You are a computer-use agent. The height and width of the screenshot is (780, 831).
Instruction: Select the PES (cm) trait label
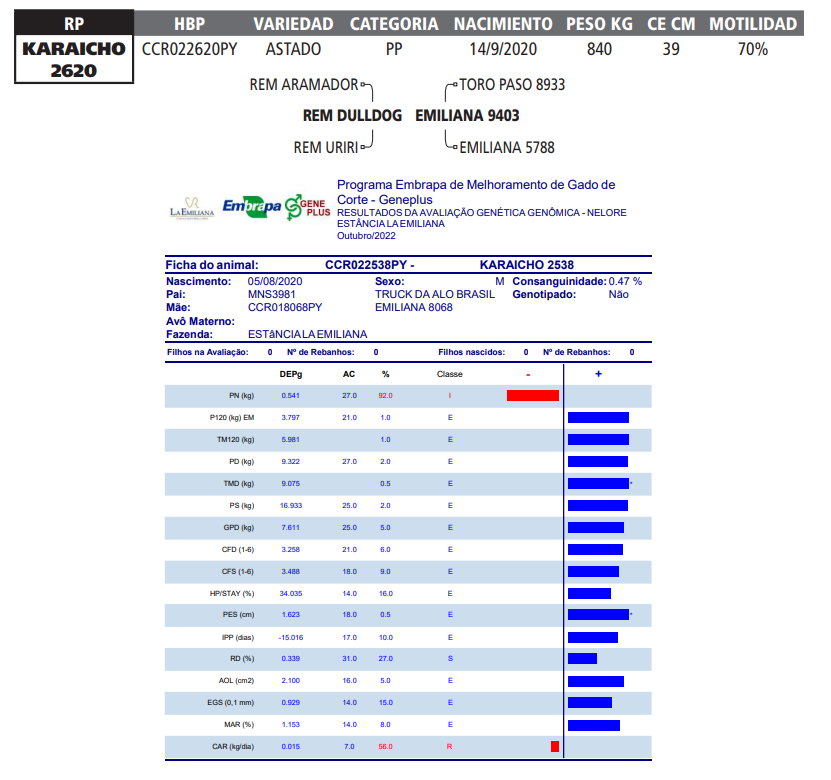[237, 615]
